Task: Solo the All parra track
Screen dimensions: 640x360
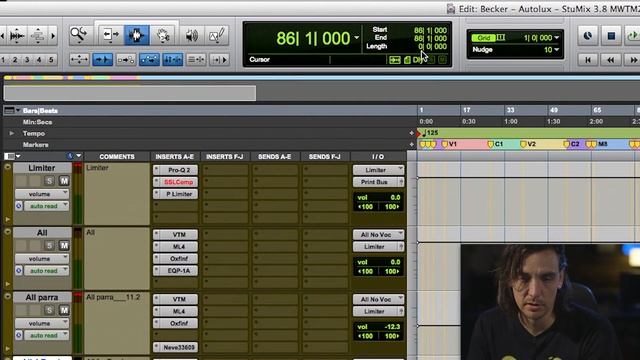Action: coord(49,310)
